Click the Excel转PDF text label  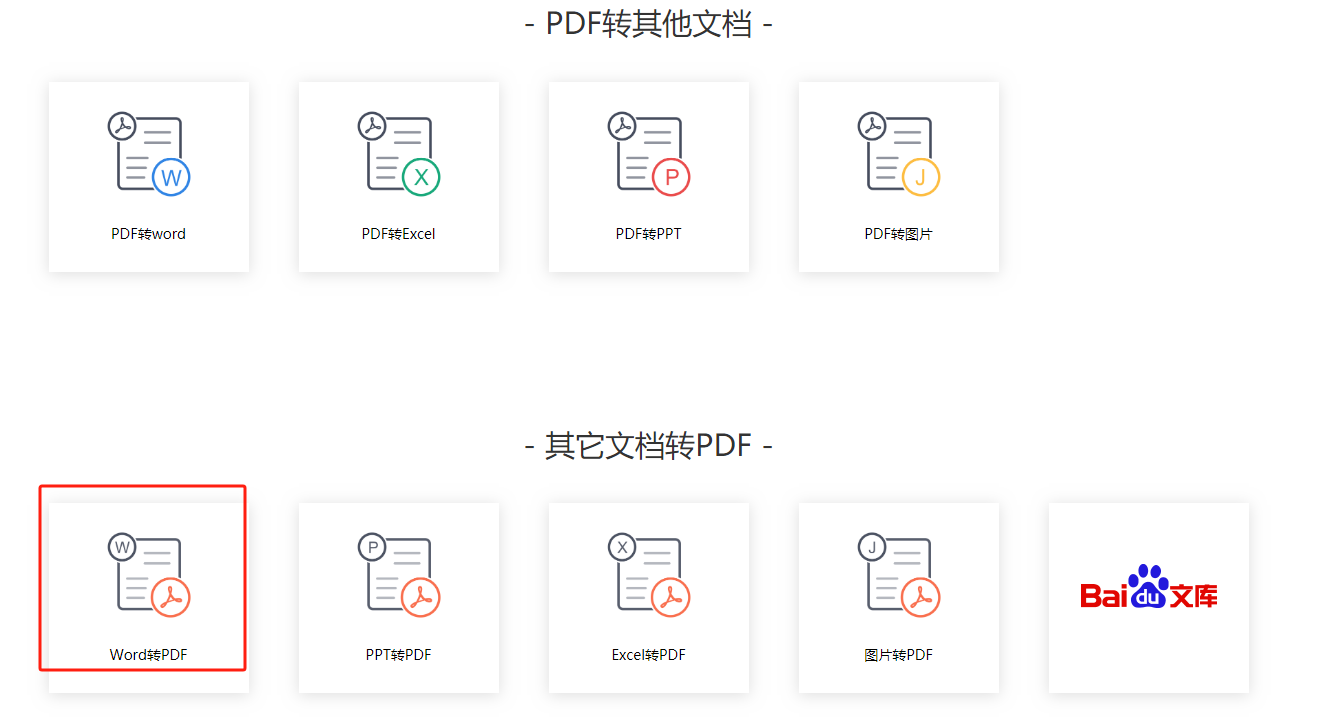pyautogui.click(x=649, y=655)
